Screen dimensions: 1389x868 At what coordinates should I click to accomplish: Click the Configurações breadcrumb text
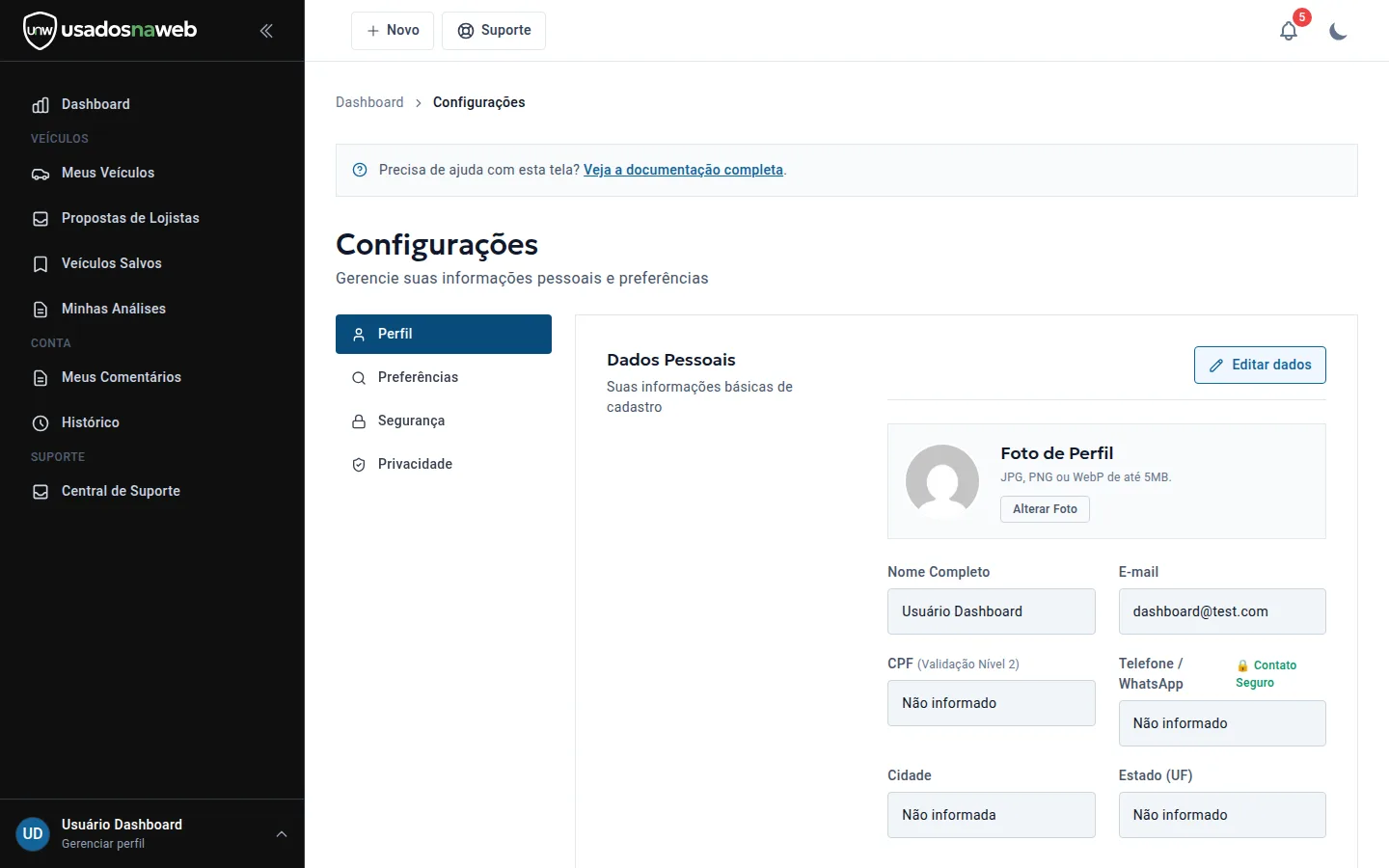[x=478, y=102]
